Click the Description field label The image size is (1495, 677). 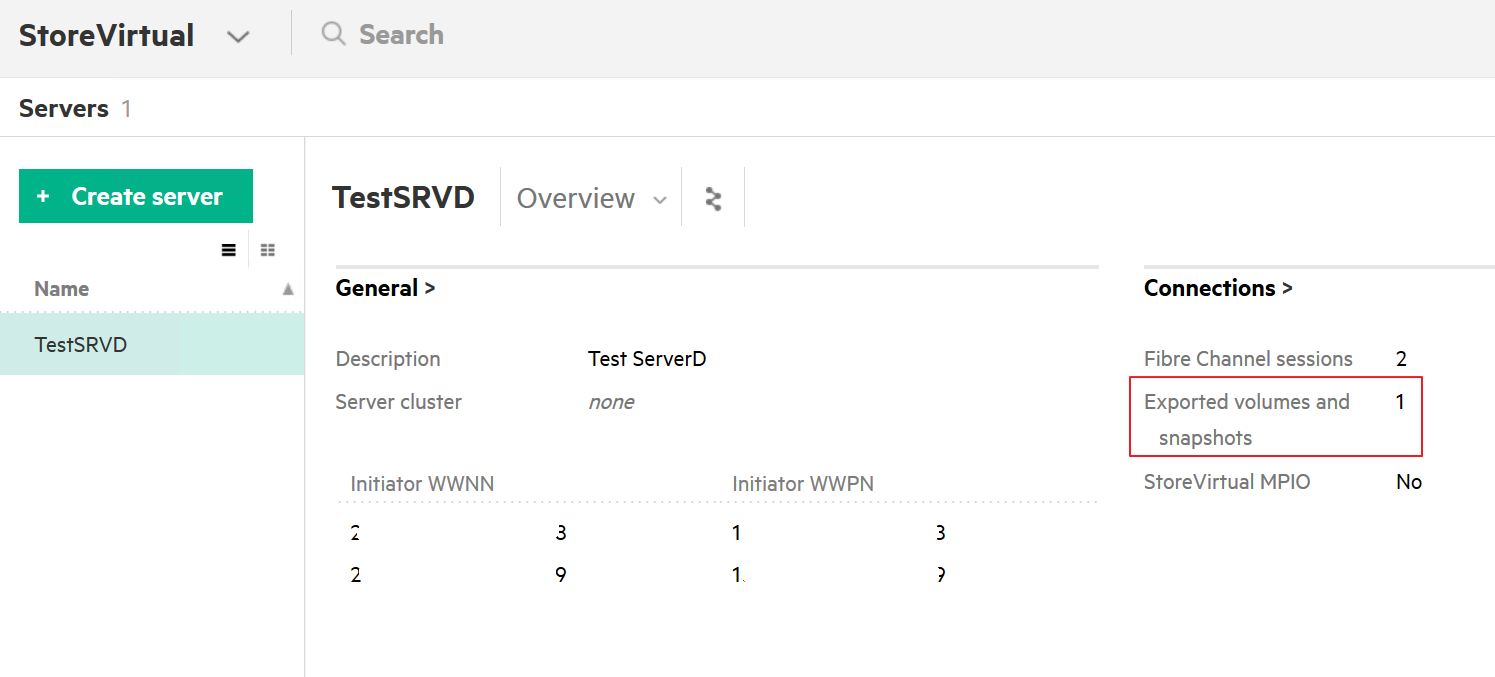tap(388, 359)
